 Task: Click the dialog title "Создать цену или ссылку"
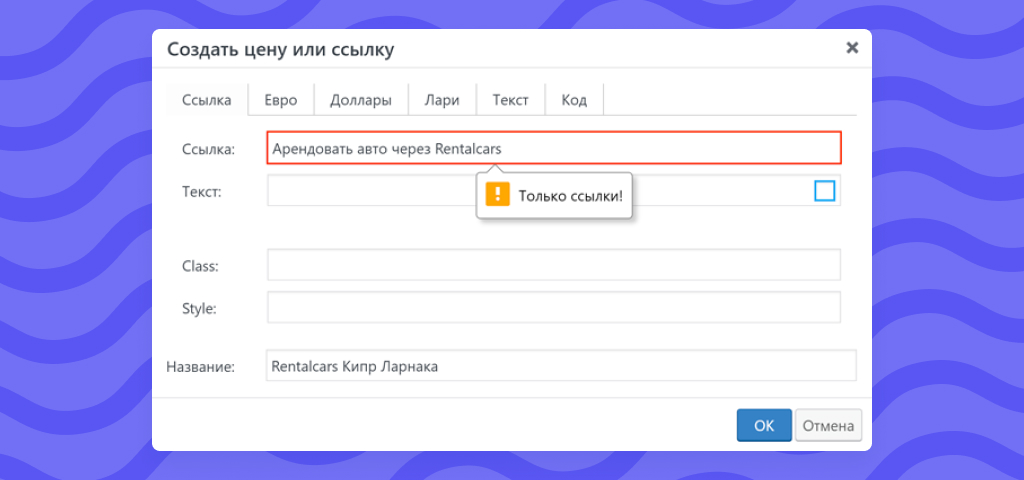[x=280, y=49]
